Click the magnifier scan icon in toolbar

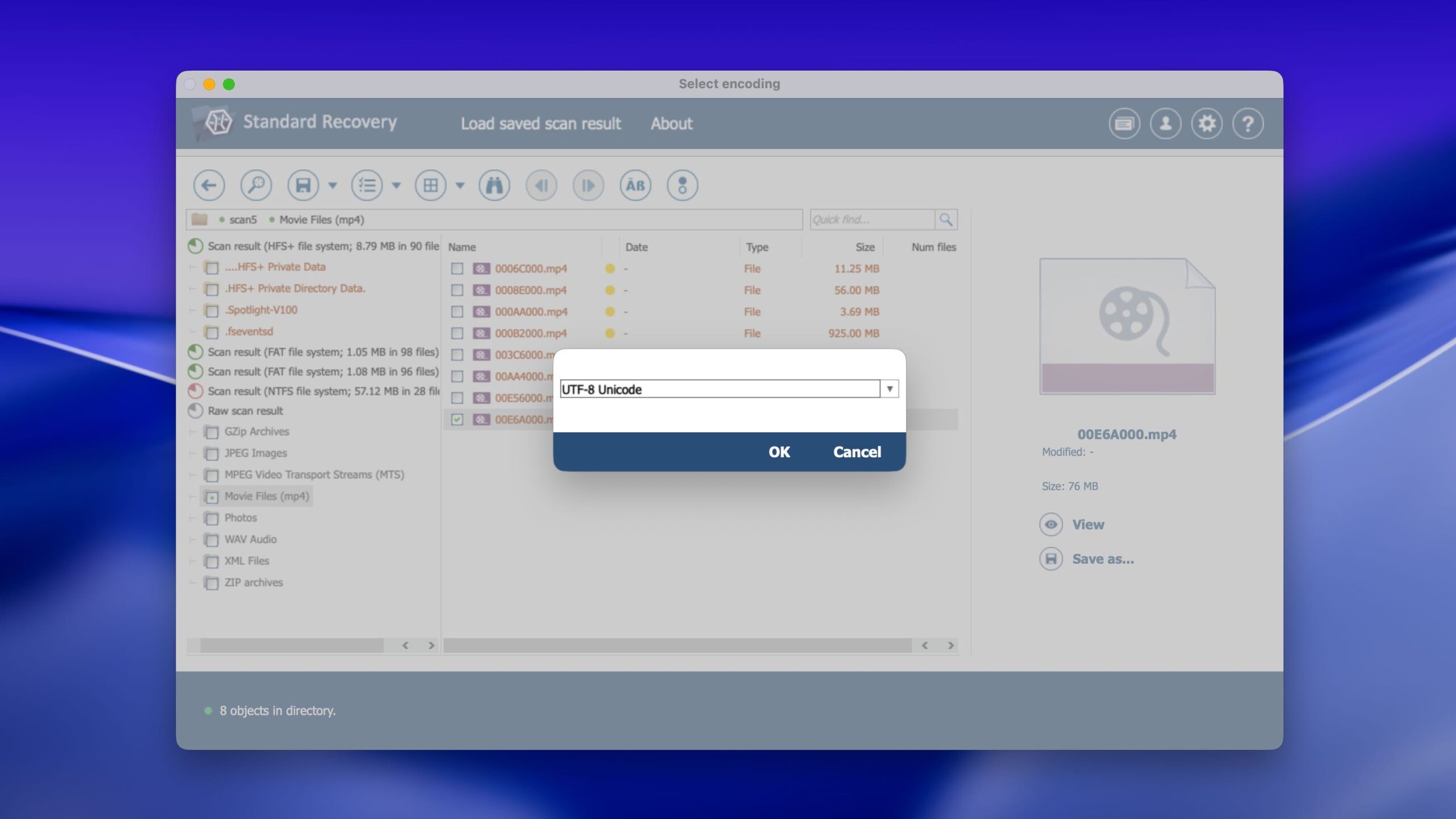click(256, 185)
